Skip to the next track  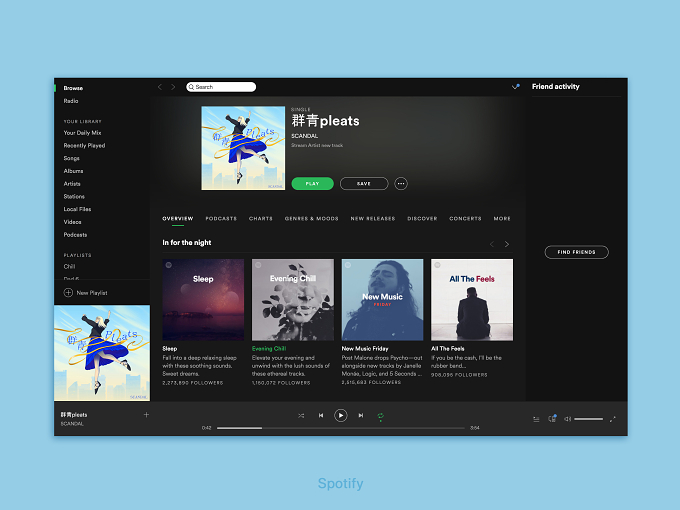(361, 415)
